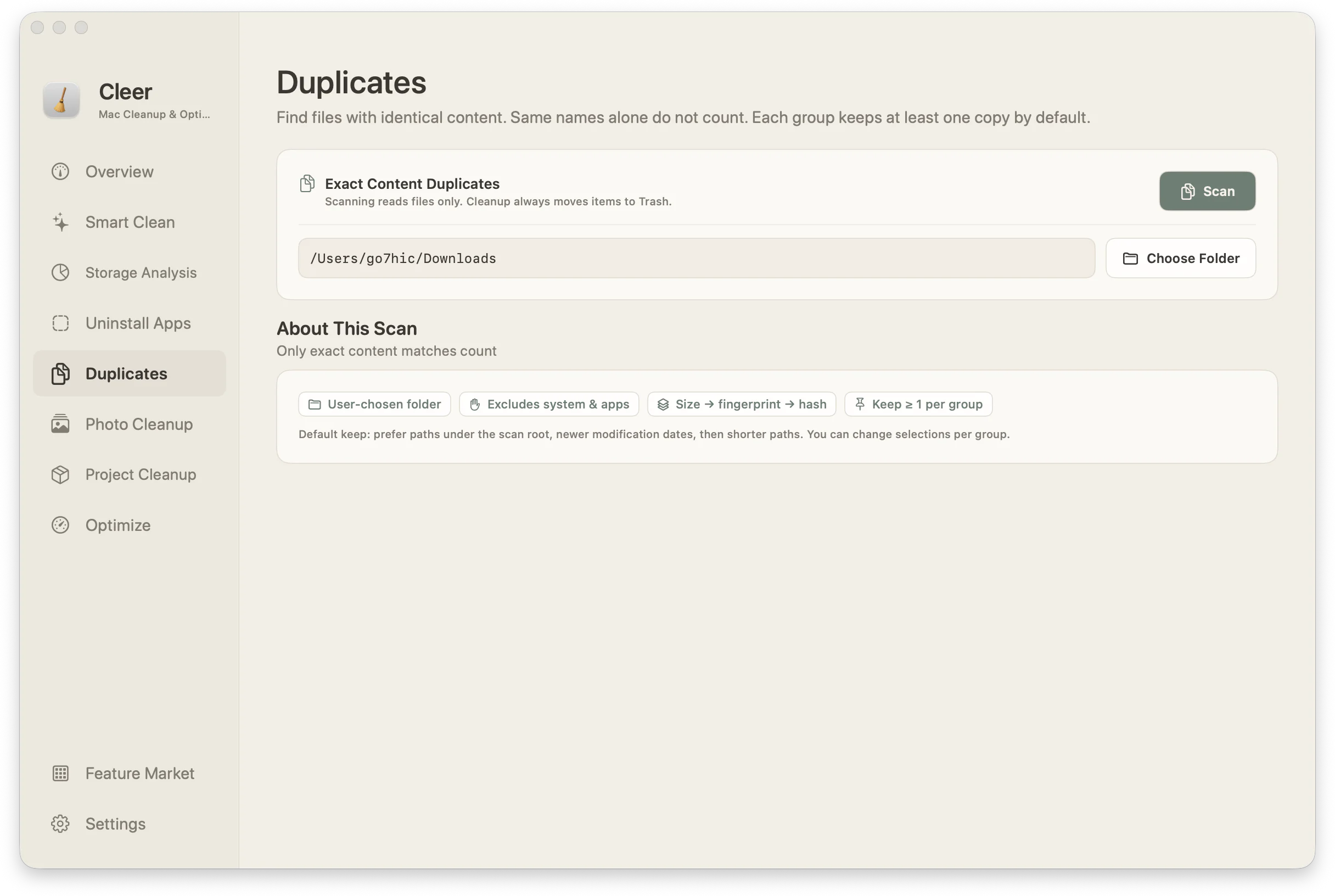This screenshot has width=1335, height=896.
Task: Click the Duplicates documents icon in sidebar
Action: point(60,373)
